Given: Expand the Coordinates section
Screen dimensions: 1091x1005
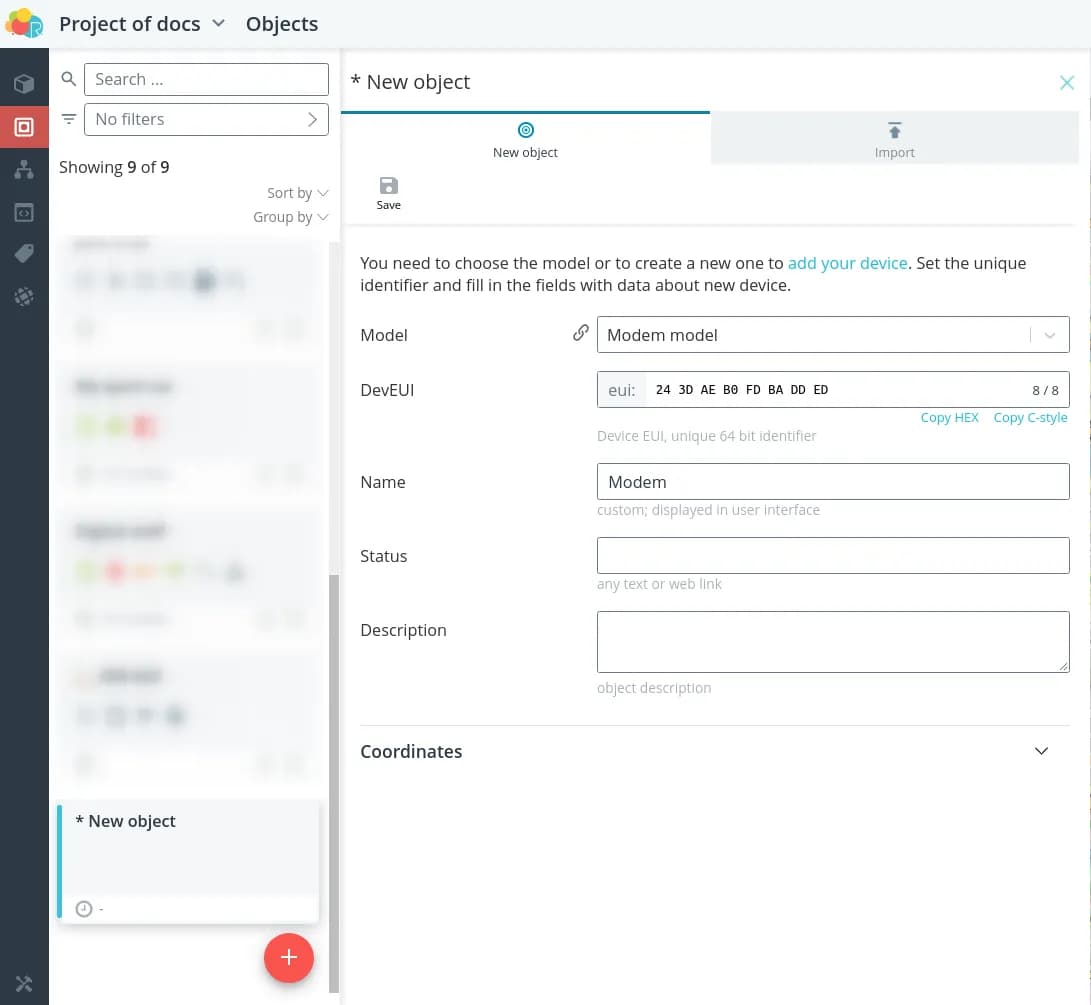Looking at the screenshot, I should point(1041,751).
